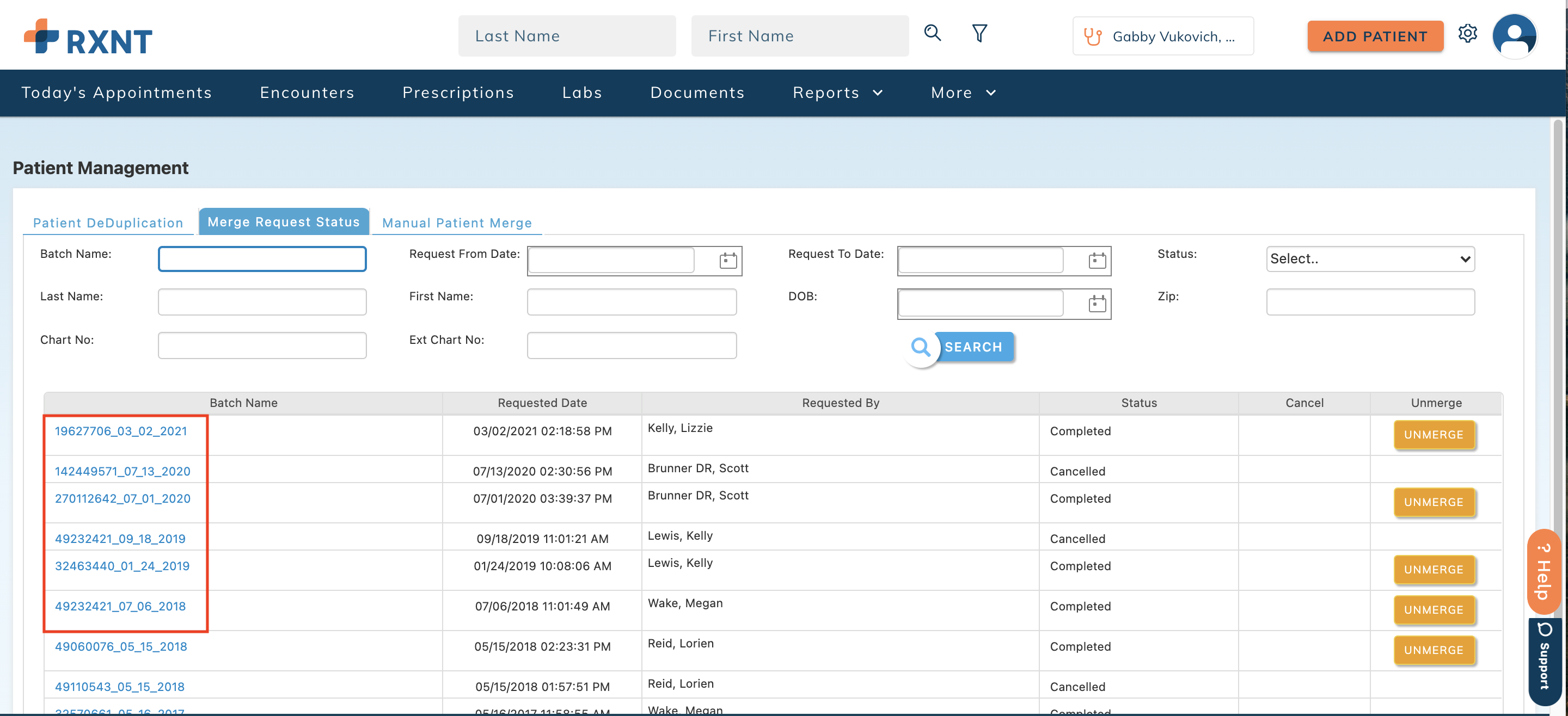This screenshot has width=1568, height=716.
Task: Open batch link 49232421_09_18_2019
Action: (120, 539)
